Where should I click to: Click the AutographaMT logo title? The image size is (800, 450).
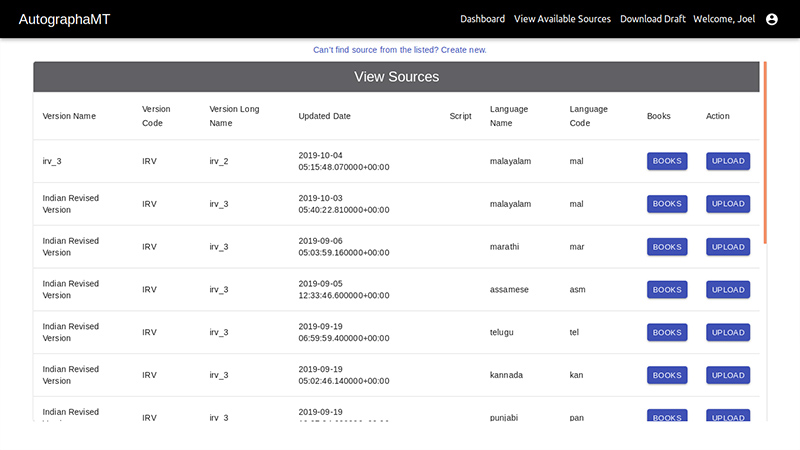tap(64, 19)
